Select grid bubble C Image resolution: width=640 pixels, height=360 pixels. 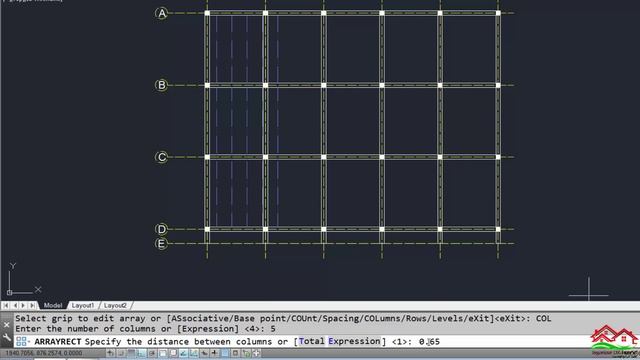click(x=162, y=157)
